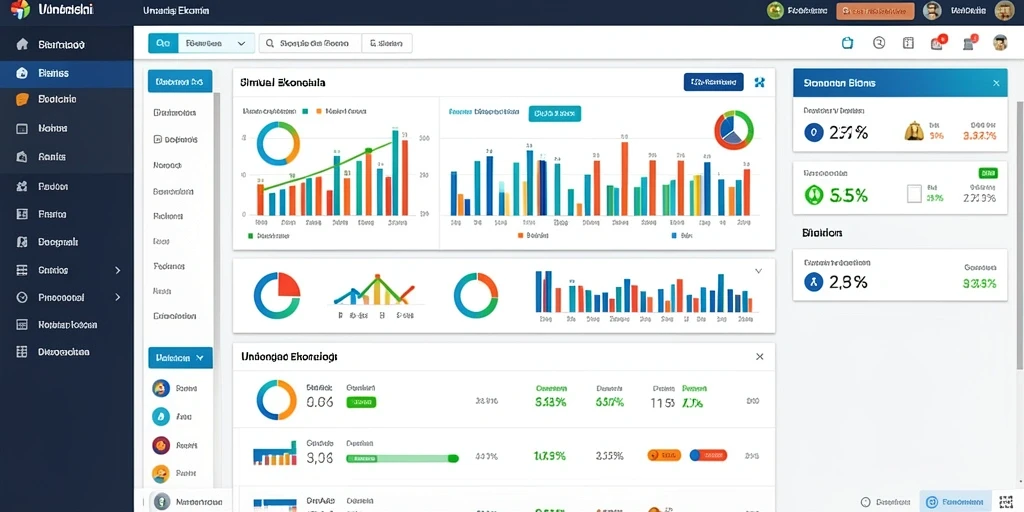
Task: Click the clock icon near the bottom of the sidebar
Action: tap(22, 297)
